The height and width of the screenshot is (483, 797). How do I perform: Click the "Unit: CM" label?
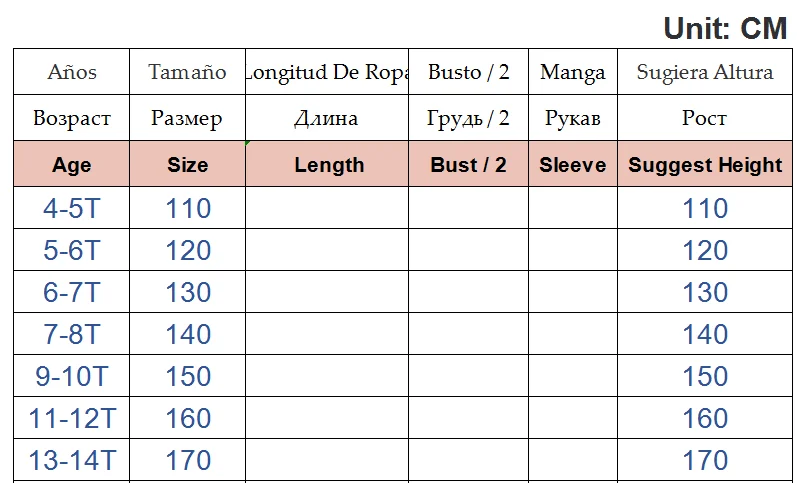[725, 28]
